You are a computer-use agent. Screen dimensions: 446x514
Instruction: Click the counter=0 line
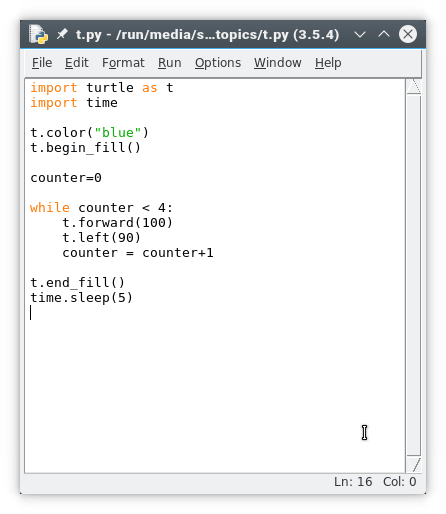pyautogui.click(x=66, y=178)
